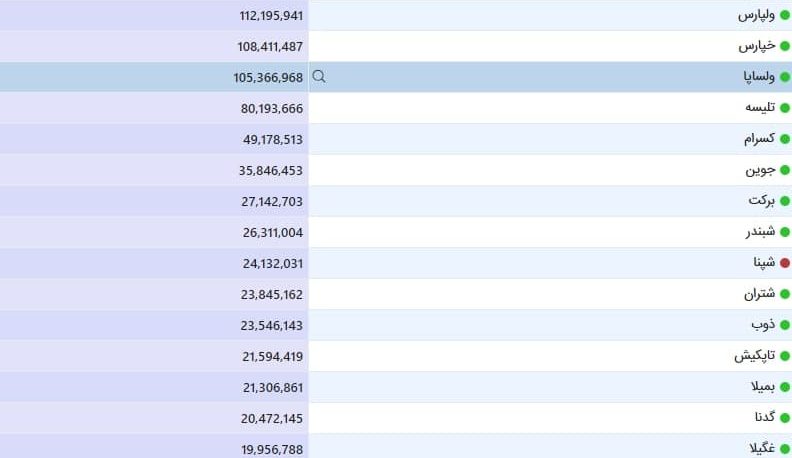Click the green status dot beside غگیلا
Image resolution: width=792 pixels, height=458 pixels.
(785, 449)
